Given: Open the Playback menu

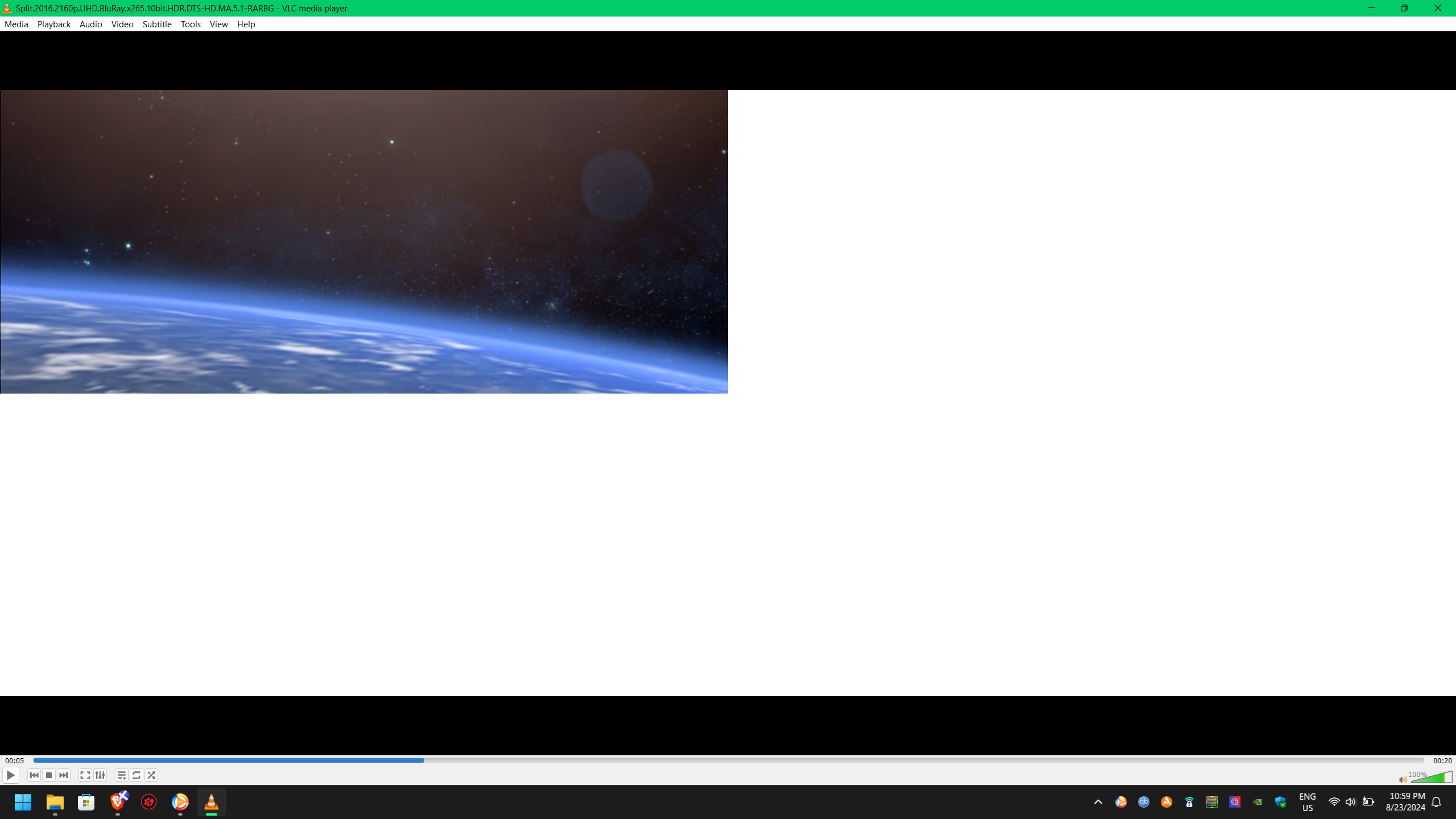Looking at the screenshot, I should [x=54, y=24].
